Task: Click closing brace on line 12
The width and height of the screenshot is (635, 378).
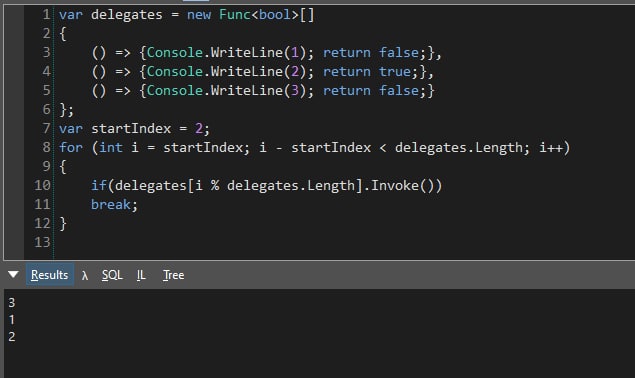Action: (63, 224)
